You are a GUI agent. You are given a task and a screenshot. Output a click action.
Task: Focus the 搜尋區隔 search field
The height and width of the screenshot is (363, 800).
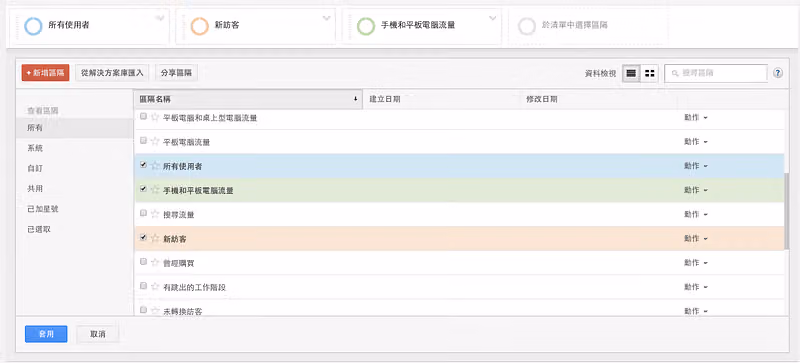[716, 73]
